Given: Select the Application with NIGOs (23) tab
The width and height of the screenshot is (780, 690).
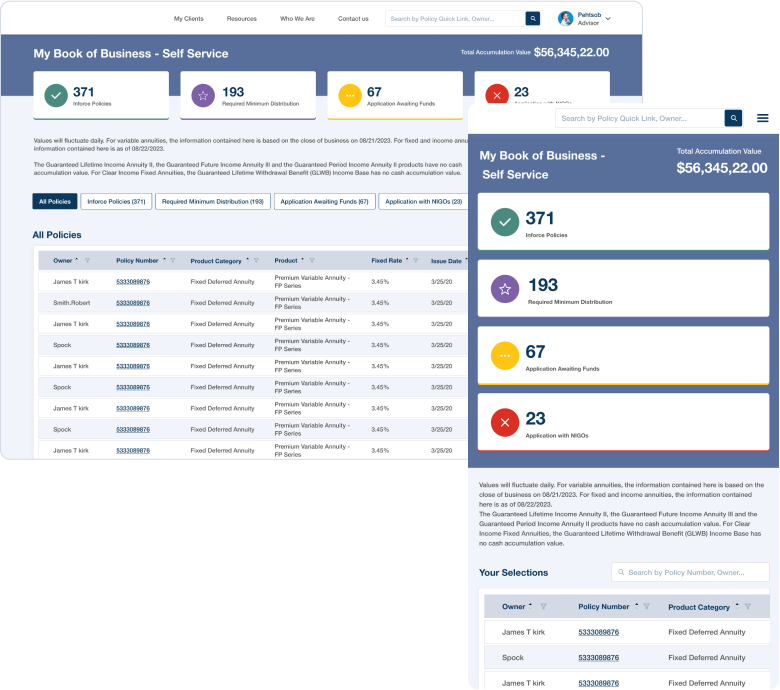Looking at the screenshot, I should 423,201.
